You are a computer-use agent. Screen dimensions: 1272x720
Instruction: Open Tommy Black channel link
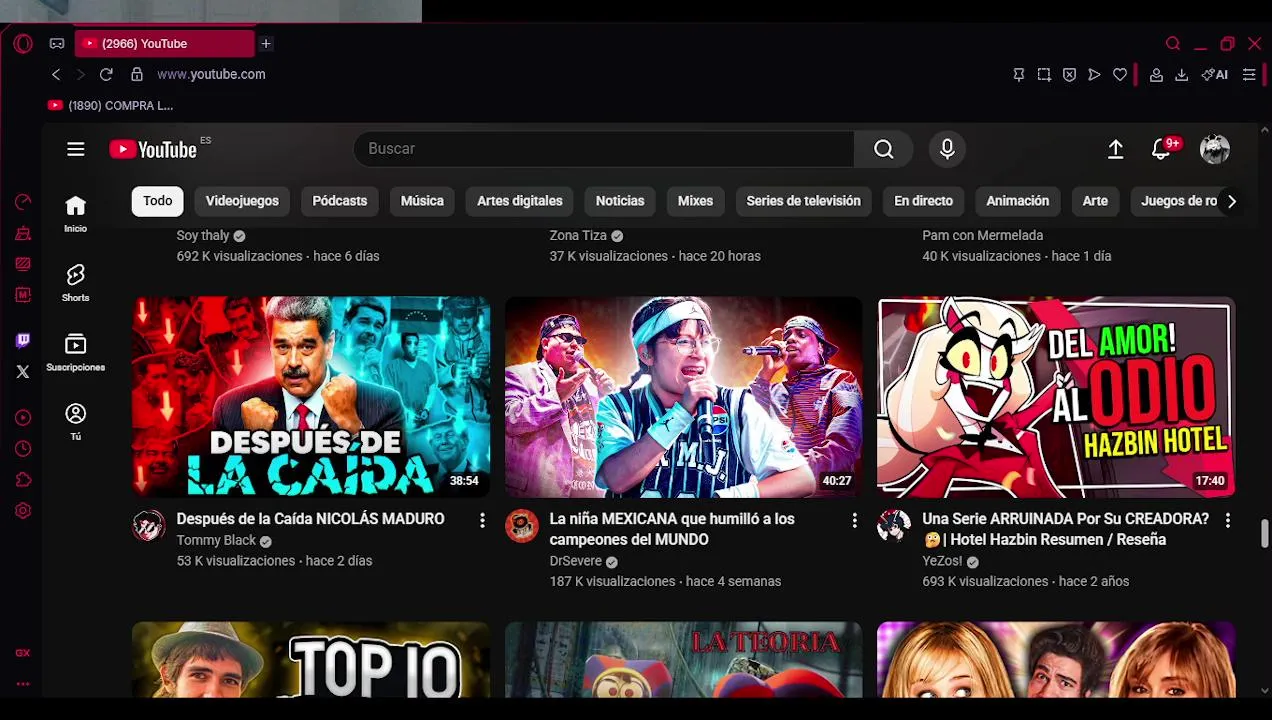[216, 541]
